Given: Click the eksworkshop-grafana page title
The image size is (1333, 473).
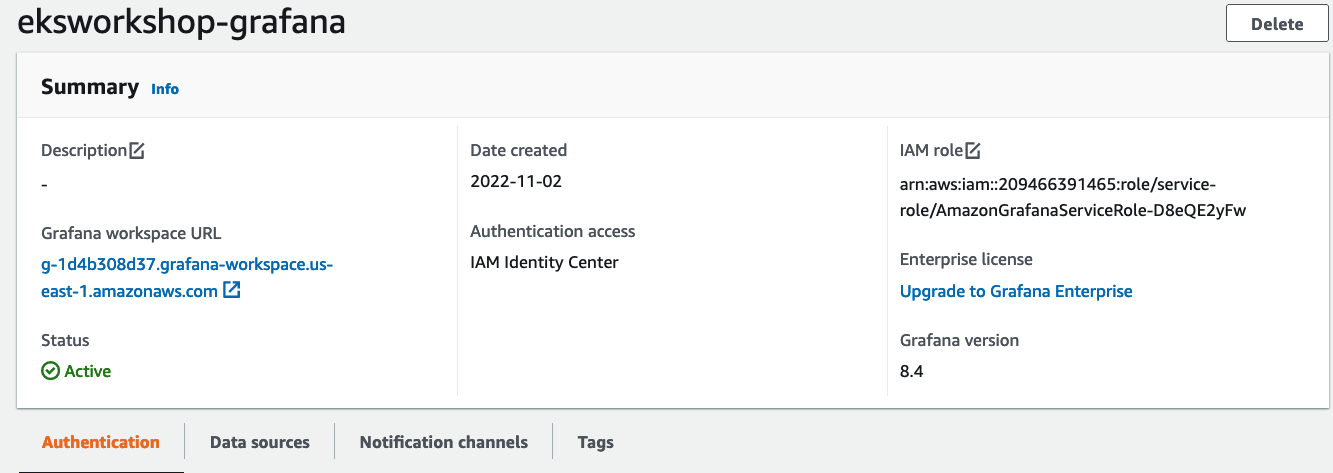Looking at the screenshot, I should (x=182, y=21).
